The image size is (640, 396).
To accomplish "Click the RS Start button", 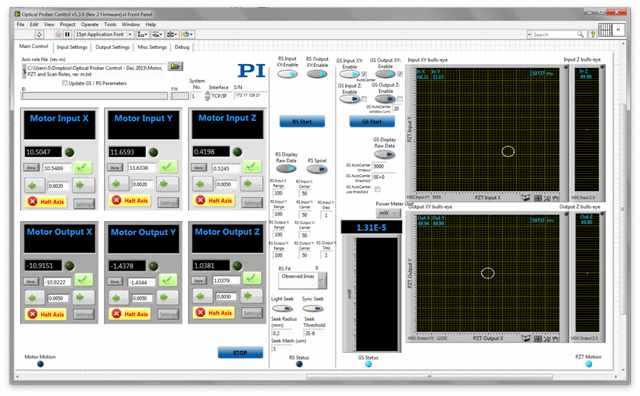I will click(302, 121).
